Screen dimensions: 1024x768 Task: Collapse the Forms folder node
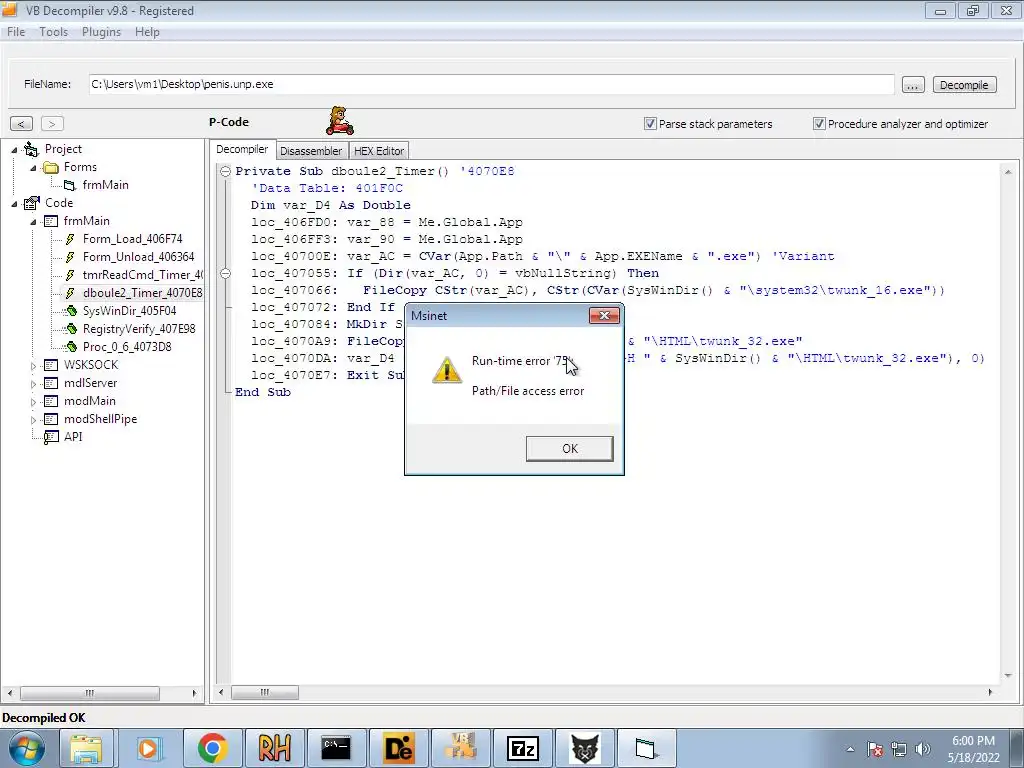[x=33, y=168]
